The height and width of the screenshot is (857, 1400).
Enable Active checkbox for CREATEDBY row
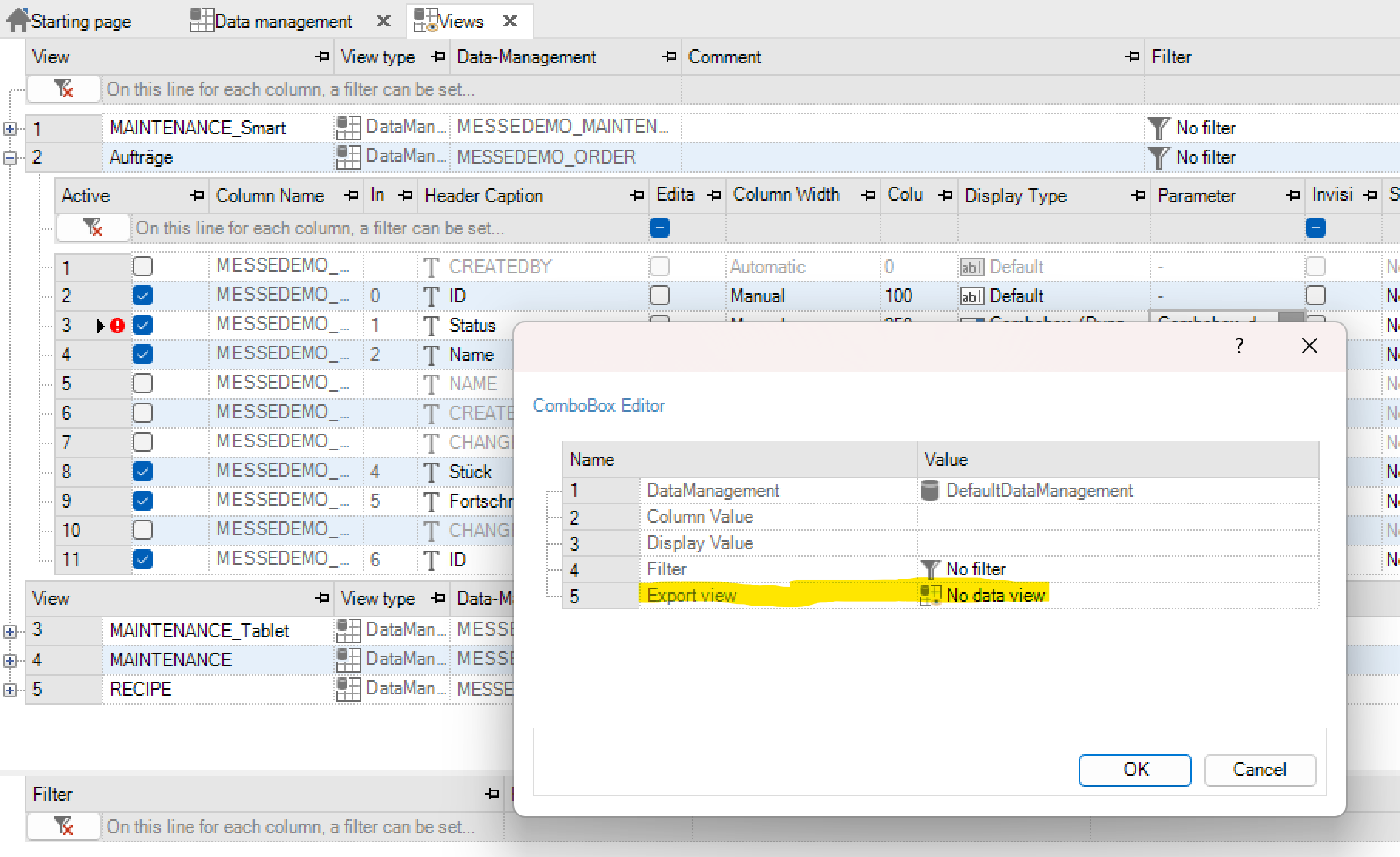click(x=143, y=267)
